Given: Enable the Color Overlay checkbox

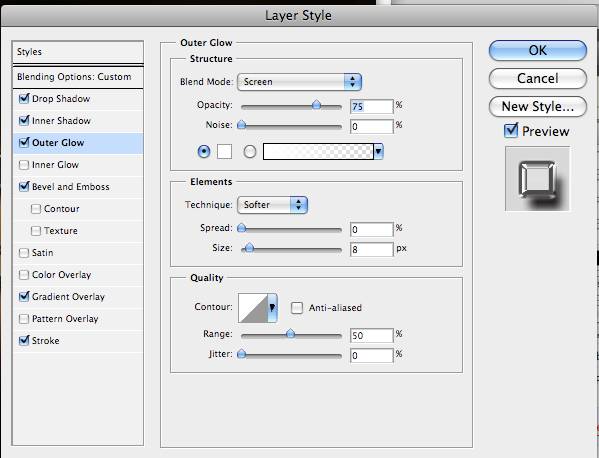Looking at the screenshot, I should click(x=24, y=275).
